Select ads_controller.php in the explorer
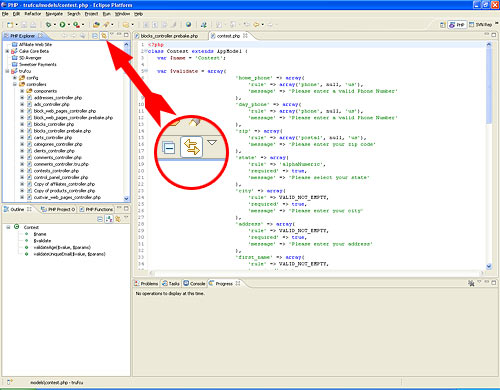This screenshot has width=500, height=390. click(51, 104)
